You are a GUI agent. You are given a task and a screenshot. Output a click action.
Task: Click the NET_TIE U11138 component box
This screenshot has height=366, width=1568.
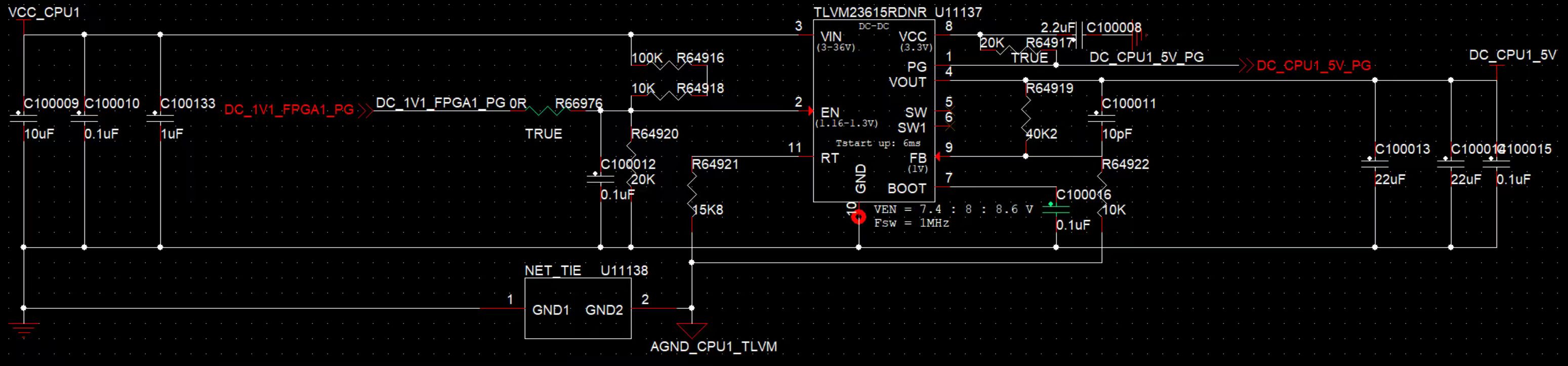[577, 309]
